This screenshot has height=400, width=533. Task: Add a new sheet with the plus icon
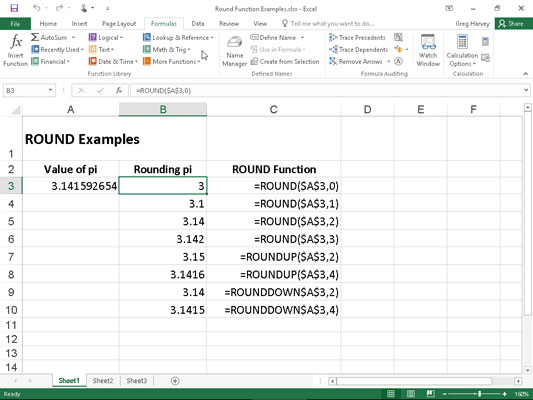click(x=175, y=381)
